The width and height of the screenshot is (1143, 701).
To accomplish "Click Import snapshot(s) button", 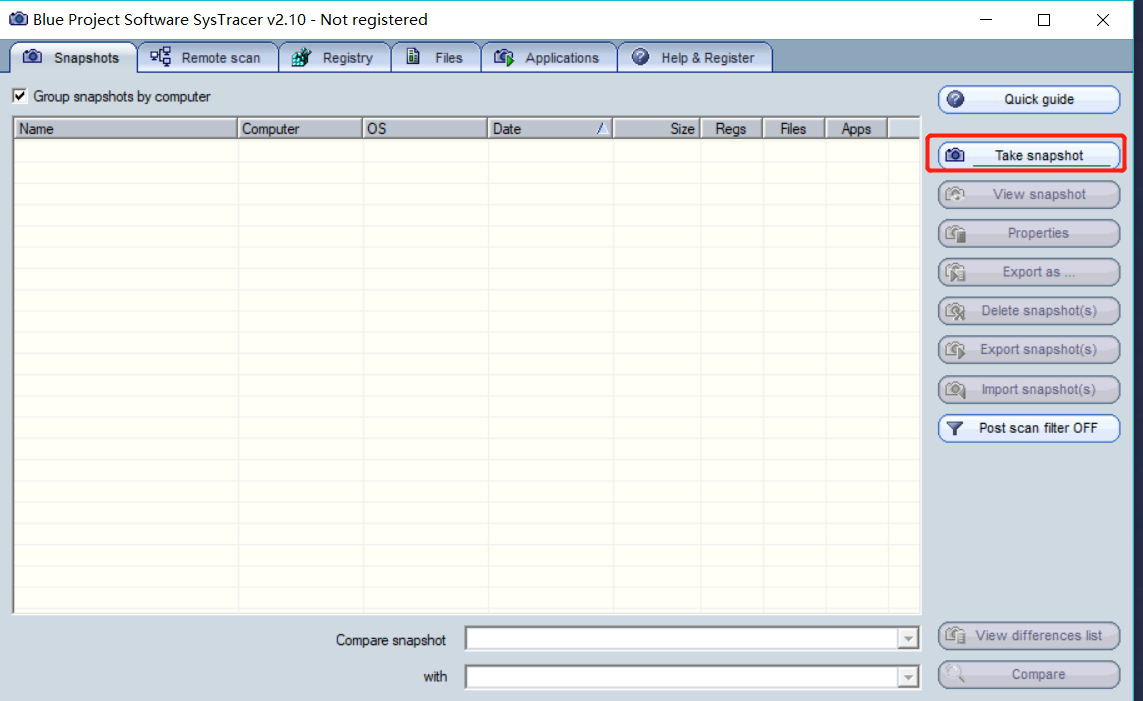I will coord(1029,389).
